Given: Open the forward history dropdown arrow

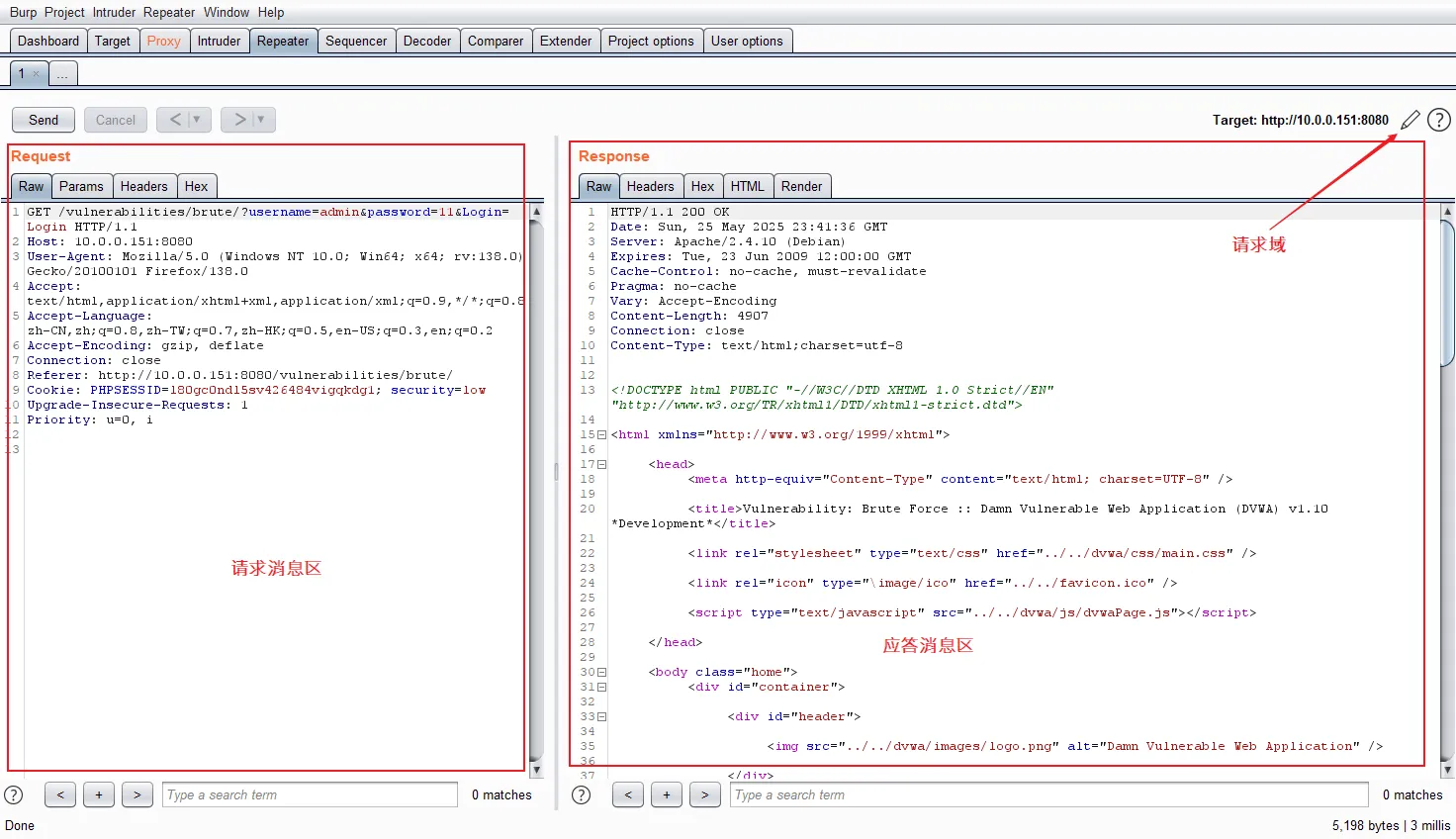Looking at the screenshot, I should 261,120.
